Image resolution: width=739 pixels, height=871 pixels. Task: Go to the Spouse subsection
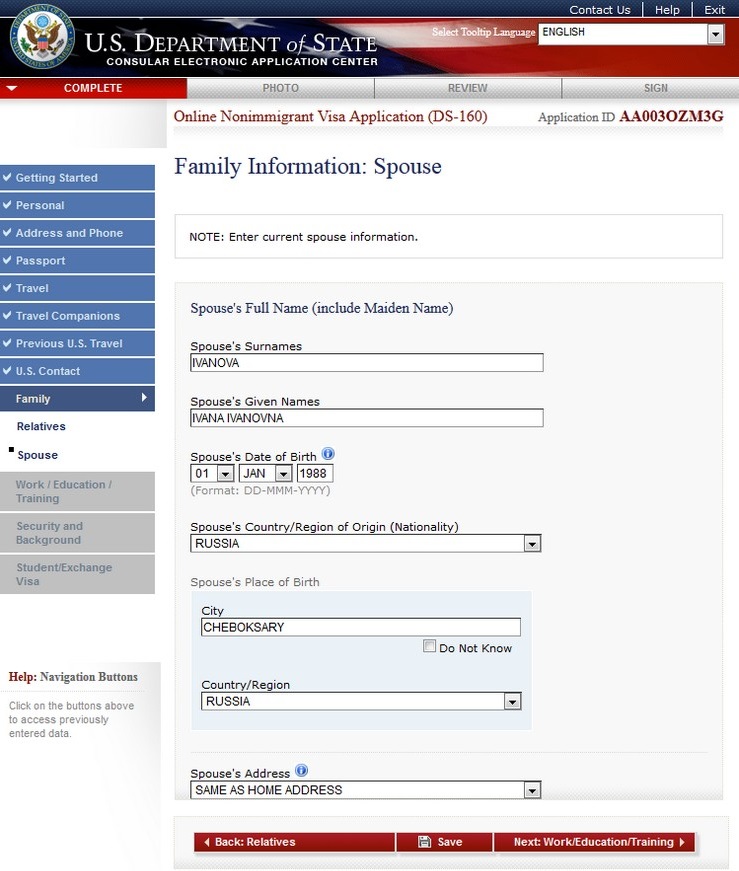click(37, 454)
